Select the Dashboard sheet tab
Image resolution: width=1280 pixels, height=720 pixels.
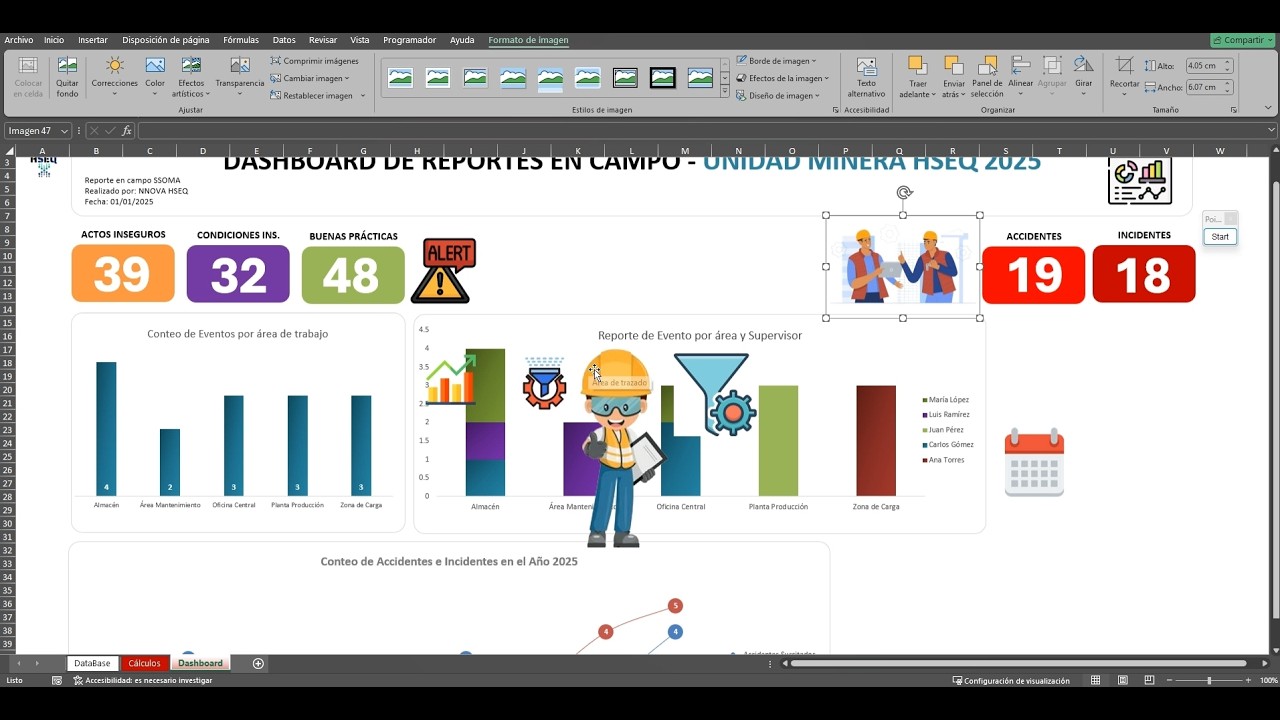point(200,663)
